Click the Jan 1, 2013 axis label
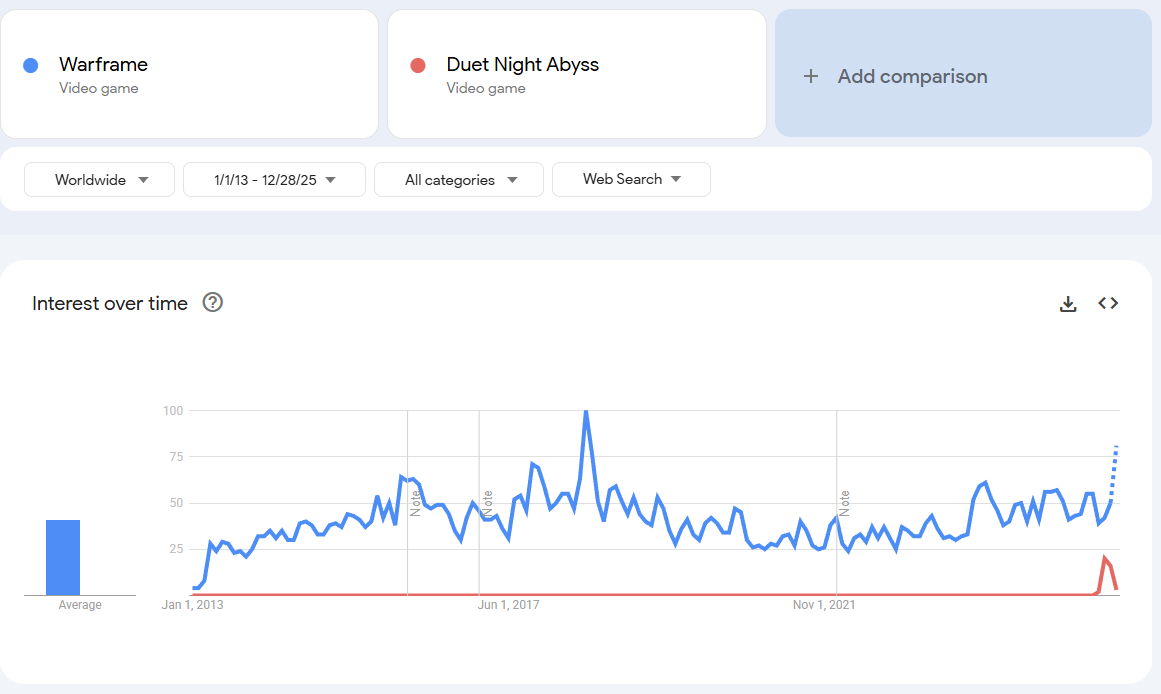The height and width of the screenshot is (694, 1161). pyautogui.click(x=193, y=604)
